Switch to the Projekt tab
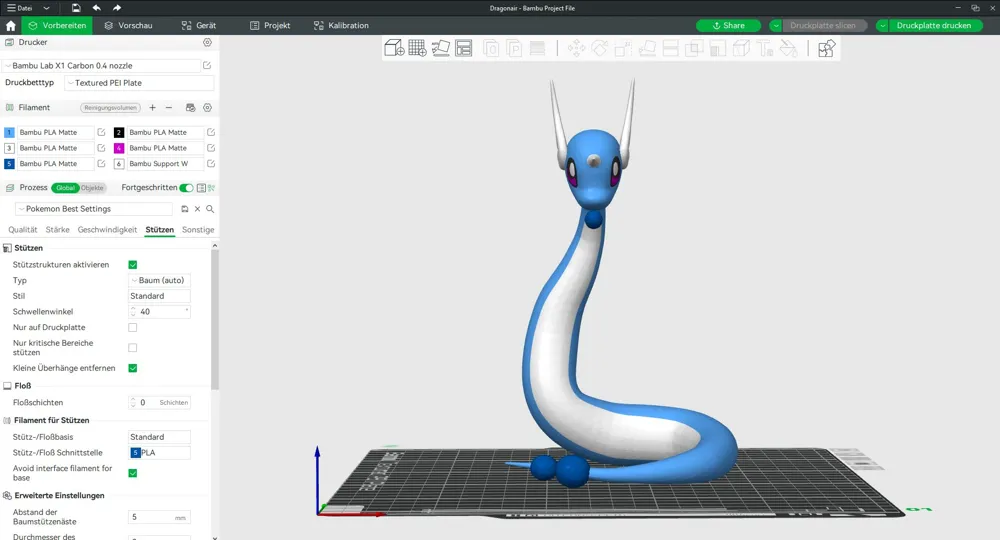This screenshot has width=1000, height=540. (x=270, y=26)
